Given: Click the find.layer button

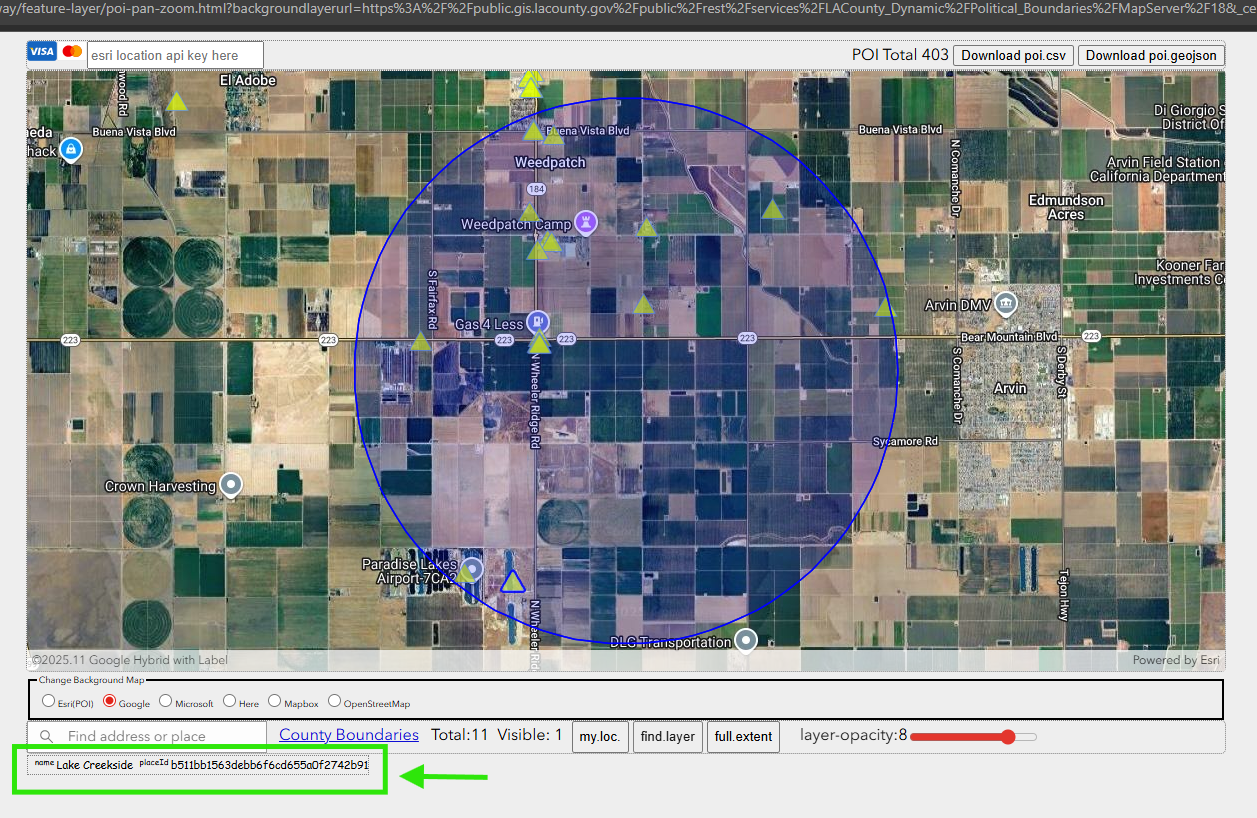Looking at the screenshot, I should click(x=667, y=737).
